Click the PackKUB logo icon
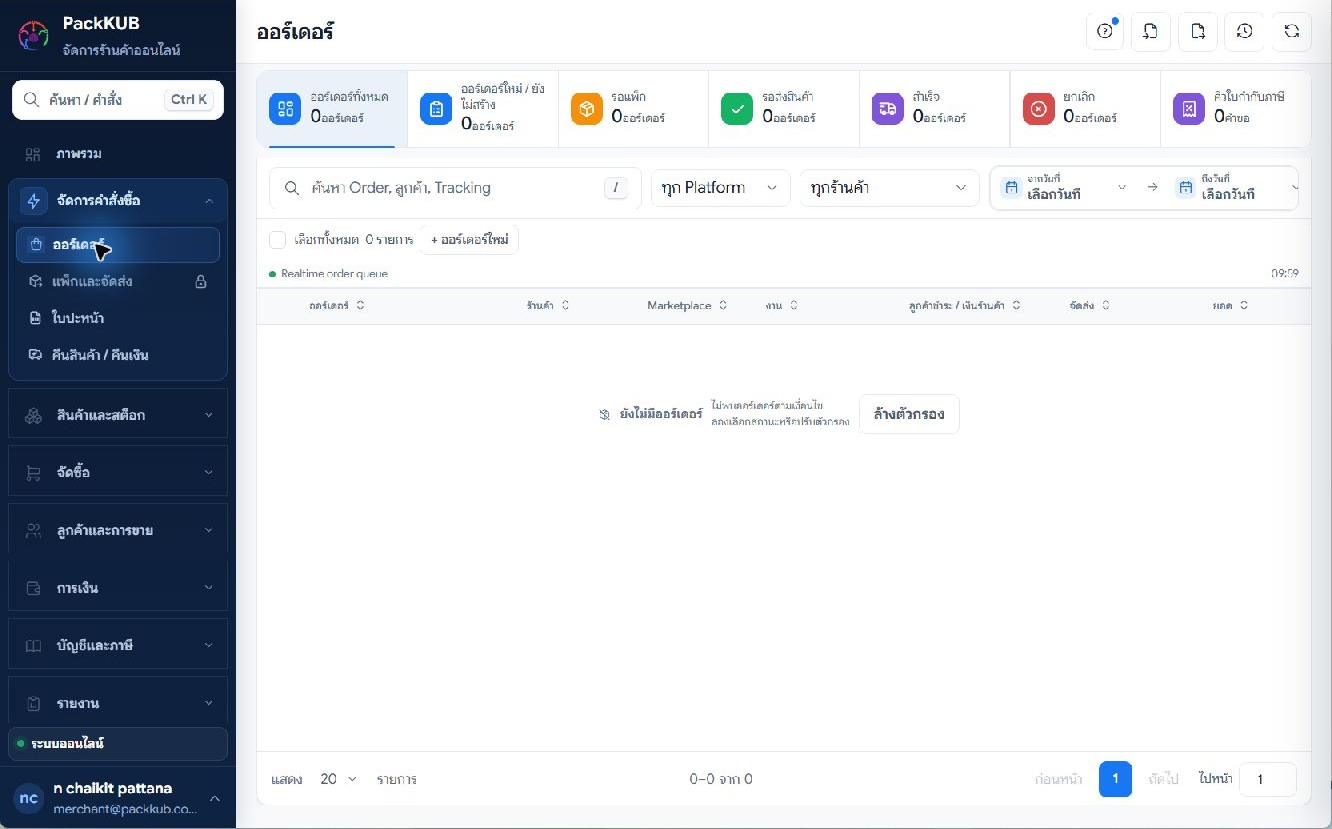The width and height of the screenshot is (1332, 829). [x=33, y=35]
